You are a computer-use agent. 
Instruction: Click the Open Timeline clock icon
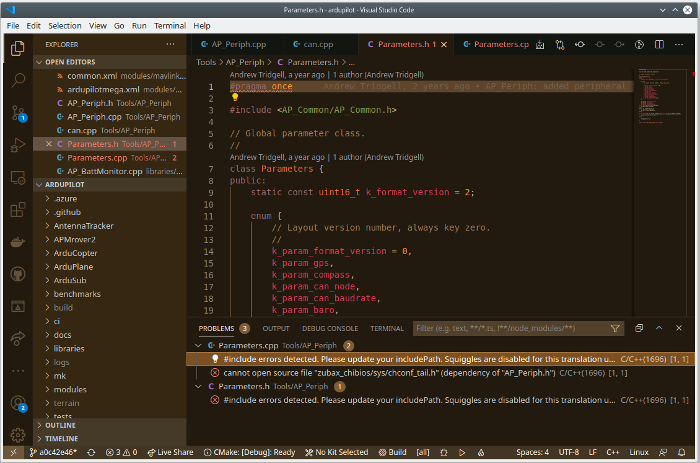(639, 44)
